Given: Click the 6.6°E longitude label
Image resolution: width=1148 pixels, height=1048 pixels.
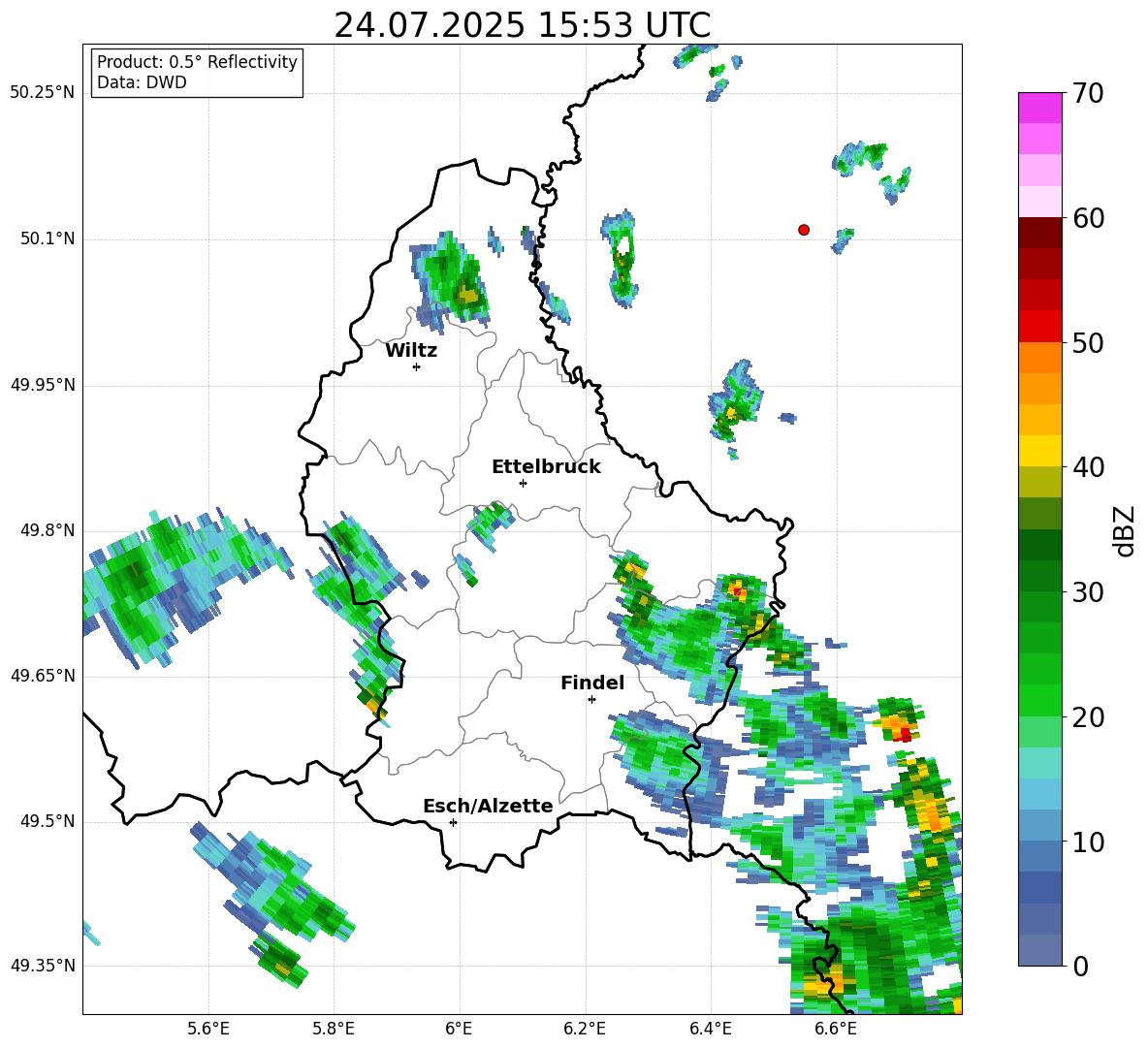Looking at the screenshot, I should tap(836, 1029).
